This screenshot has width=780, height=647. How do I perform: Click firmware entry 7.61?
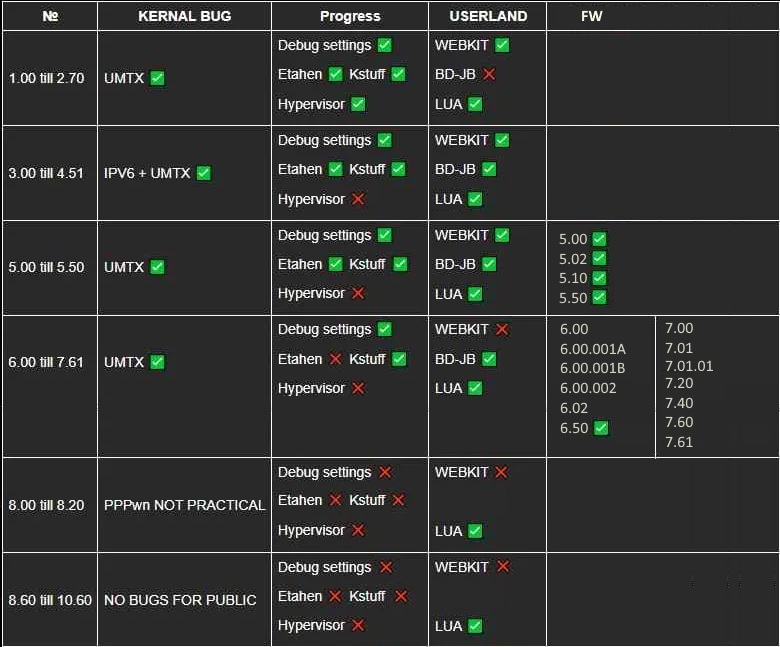(679, 442)
